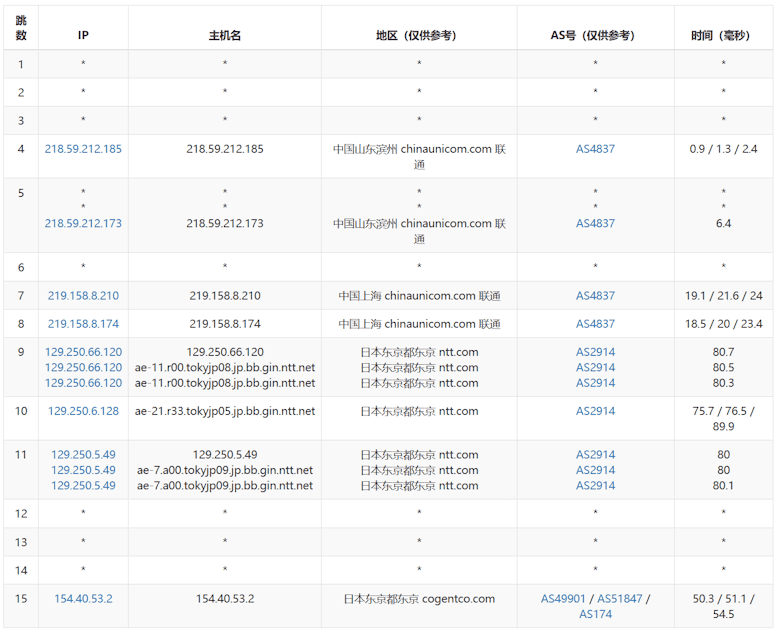Select time value 19.1 / 21.6 / 24
The image size is (780, 633).
coord(723,296)
